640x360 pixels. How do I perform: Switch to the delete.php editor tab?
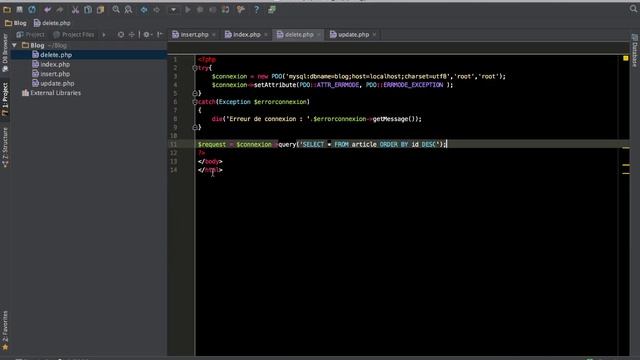click(x=296, y=35)
